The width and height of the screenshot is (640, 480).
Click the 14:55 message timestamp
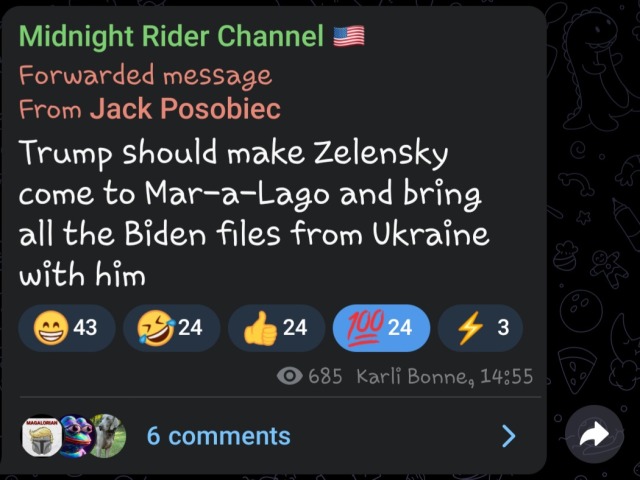(x=507, y=376)
